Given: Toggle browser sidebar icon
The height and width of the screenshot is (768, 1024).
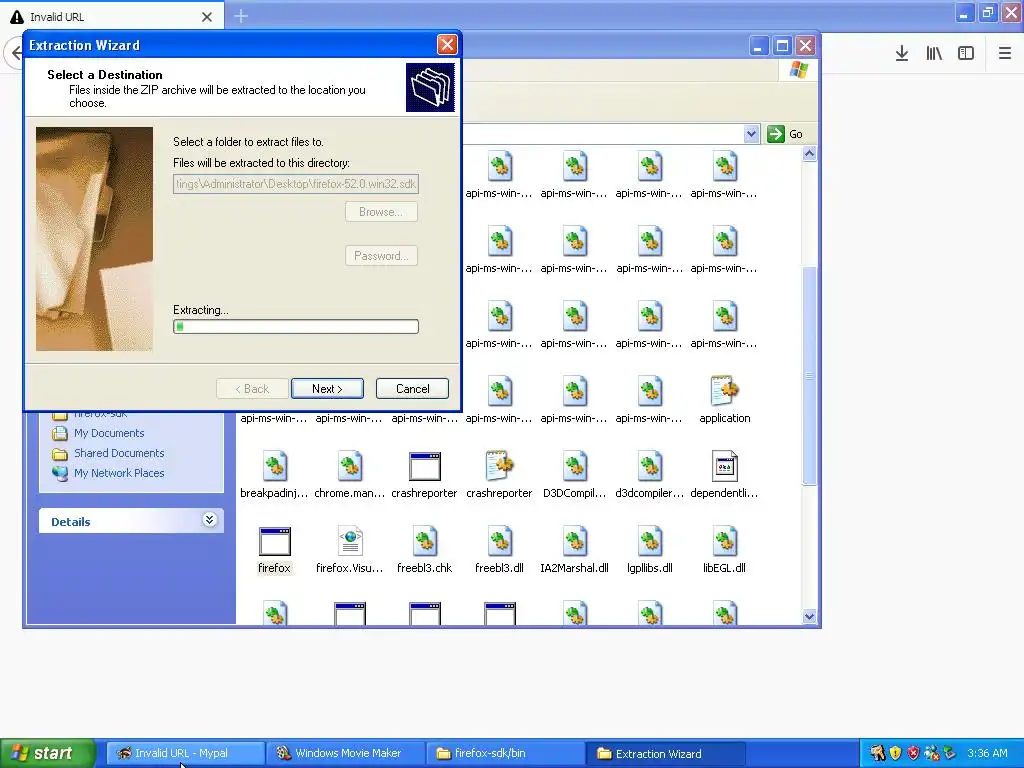Looking at the screenshot, I should pyautogui.click(x=966, y=54).
